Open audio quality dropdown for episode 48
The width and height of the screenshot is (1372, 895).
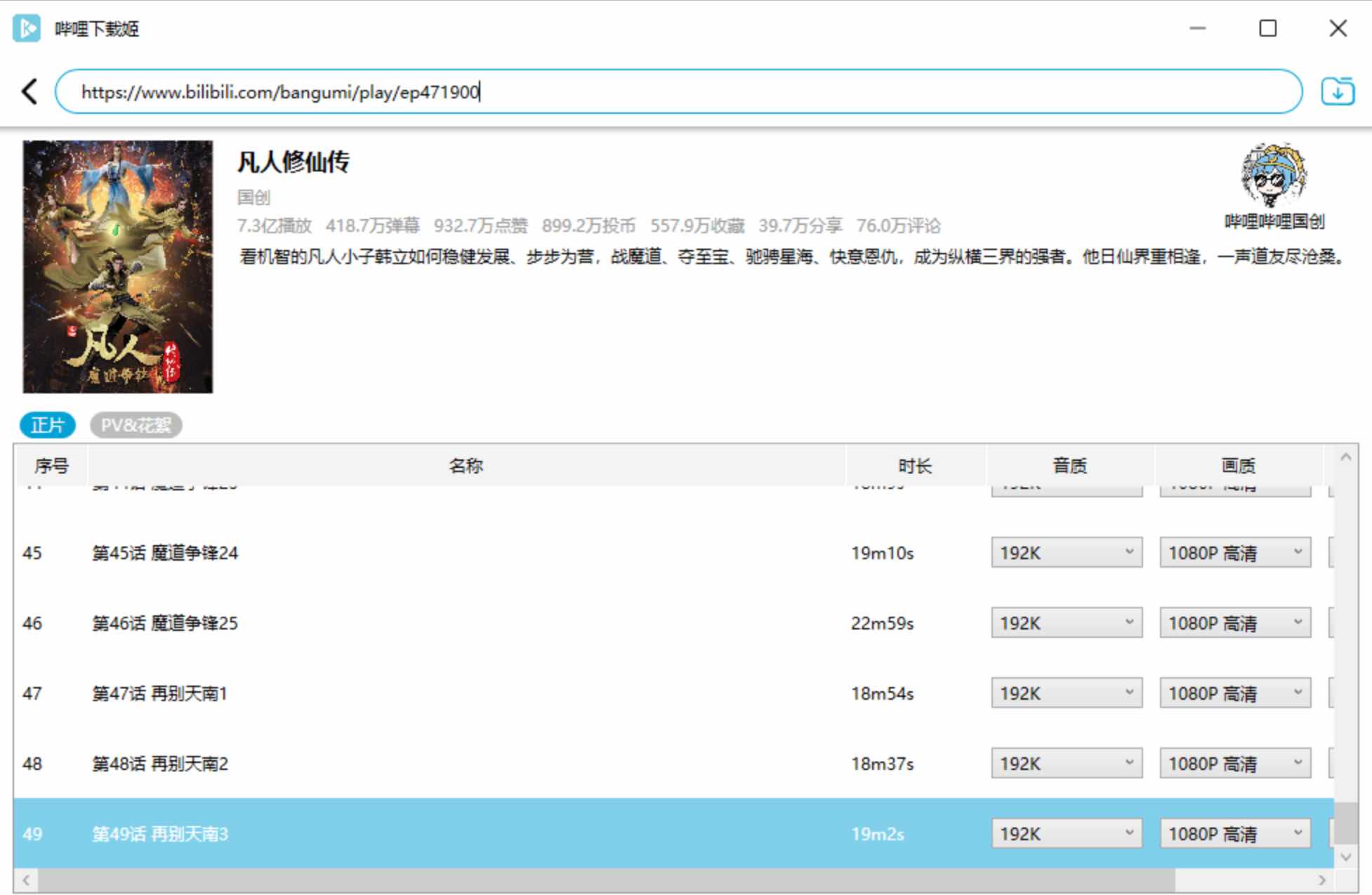(x=1067, y=763)
